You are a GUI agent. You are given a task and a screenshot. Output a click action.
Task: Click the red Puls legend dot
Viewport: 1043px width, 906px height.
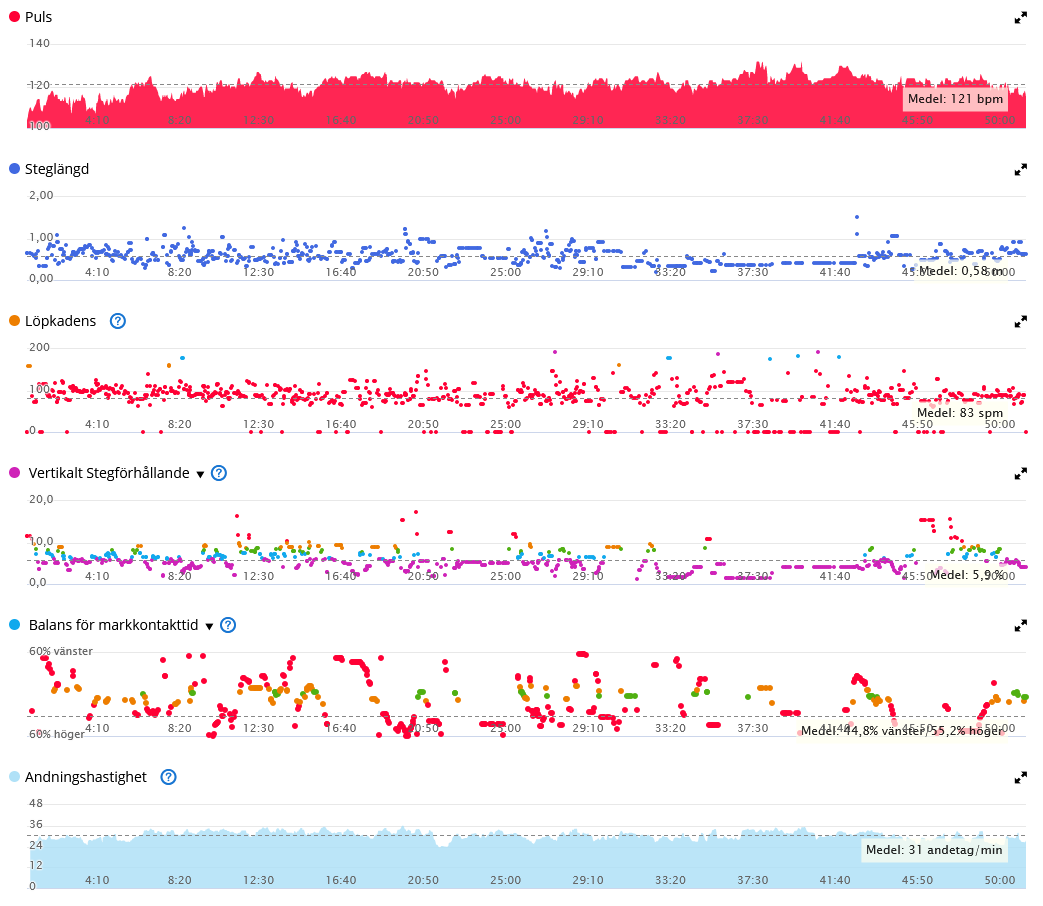pos(14,17)
